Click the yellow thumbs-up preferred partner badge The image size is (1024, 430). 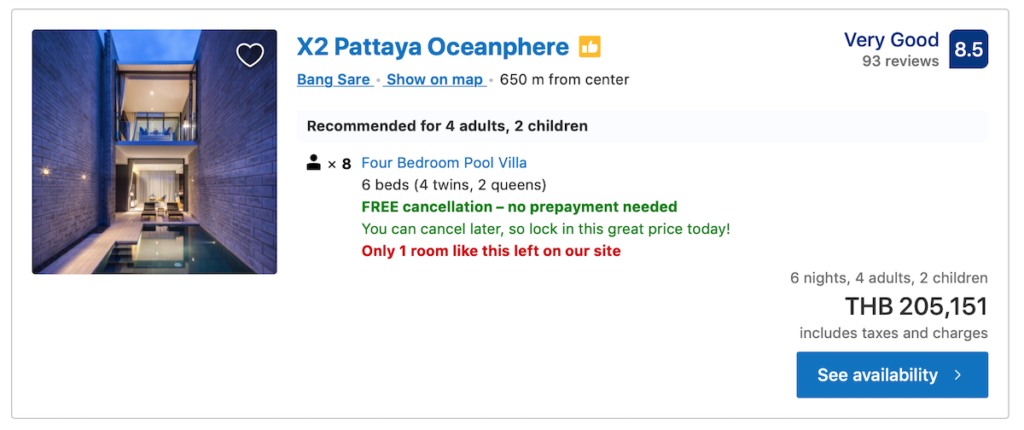[x=589, y=47]
